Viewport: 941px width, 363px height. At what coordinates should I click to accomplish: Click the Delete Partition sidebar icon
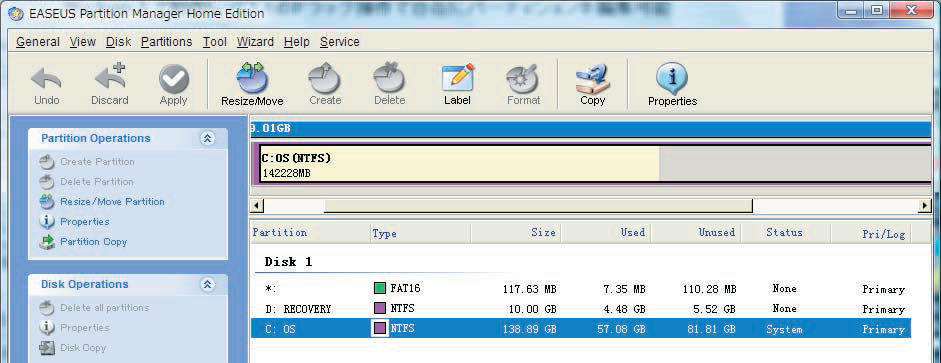pos(47,182)
